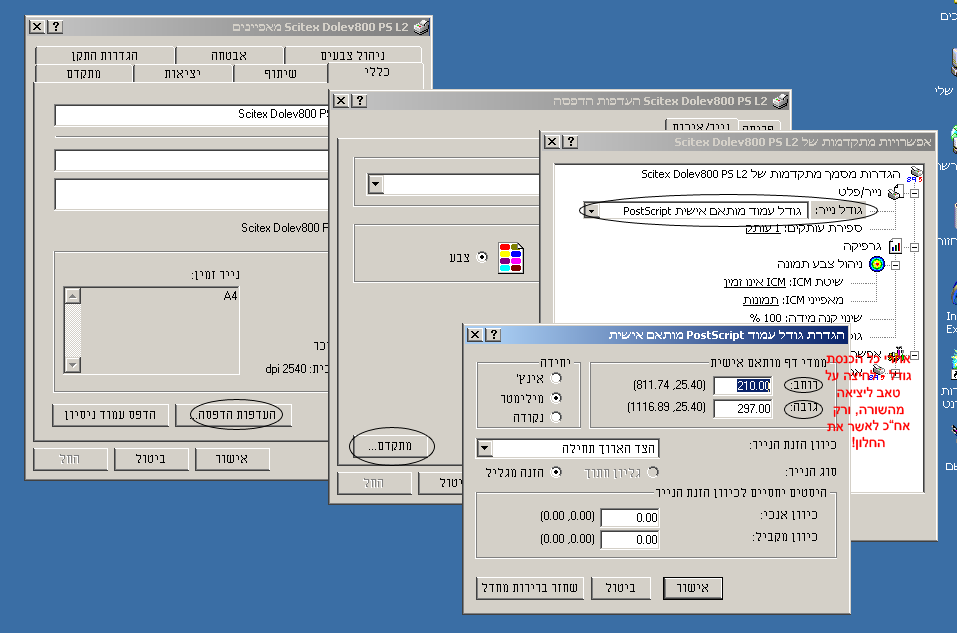This screenshot has height=633, width=957.
Task: Click the printer icon in the העדפות הדפסה title bar
Action: [x=780, y=101]
